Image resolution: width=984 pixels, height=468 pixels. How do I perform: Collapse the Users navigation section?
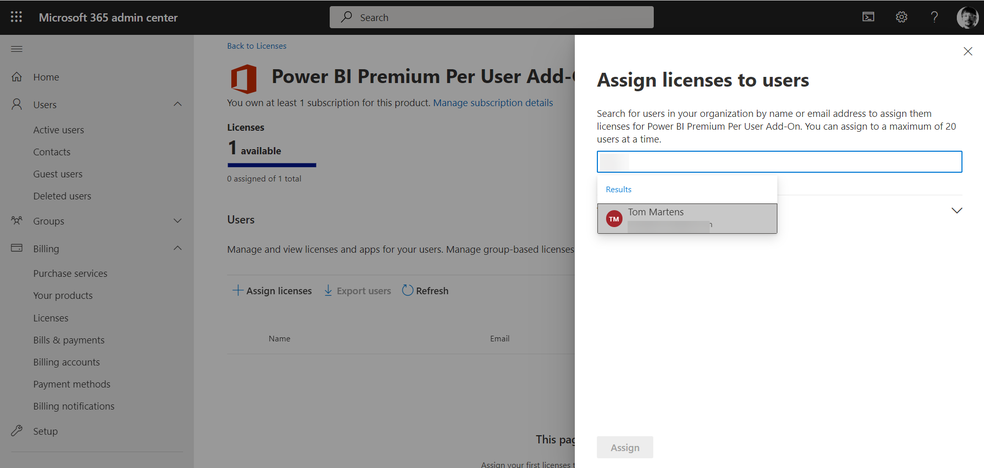[178, 105]
